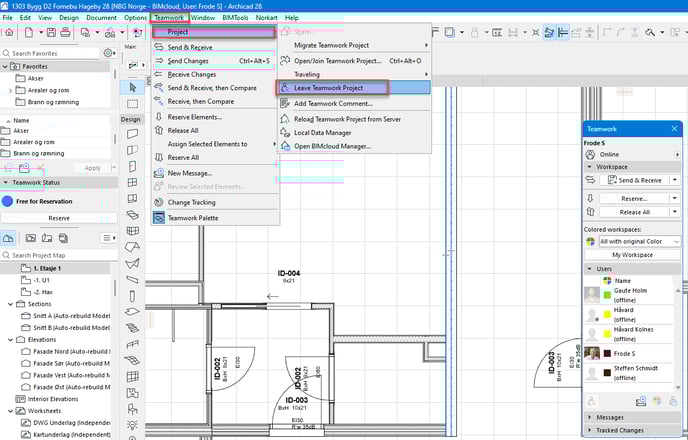
Task: Click the New document icon
Action: pyautogui.click(x=29, y=32)
